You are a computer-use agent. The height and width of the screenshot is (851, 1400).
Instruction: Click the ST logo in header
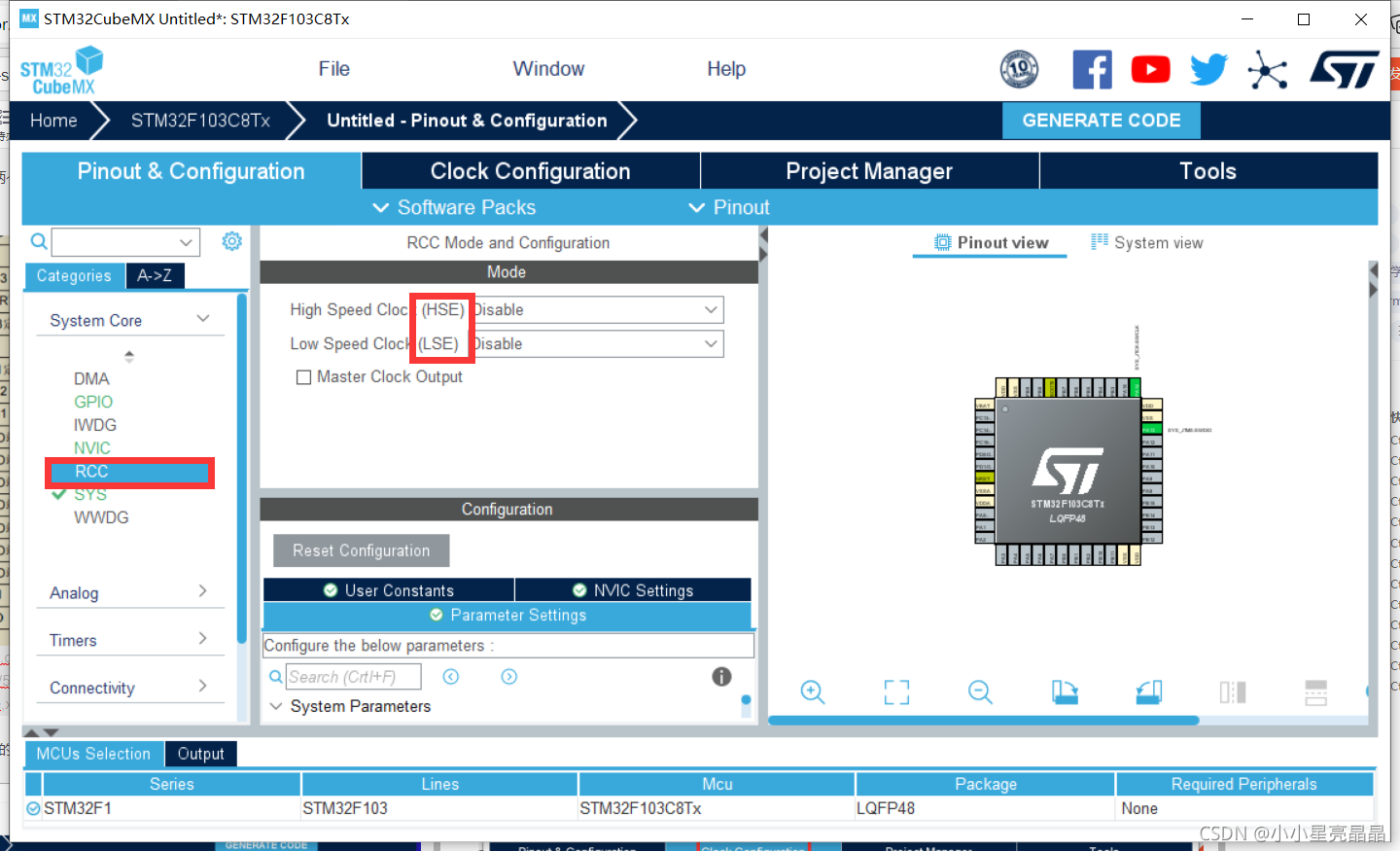pyautogui.click(x=1345, y=70)
